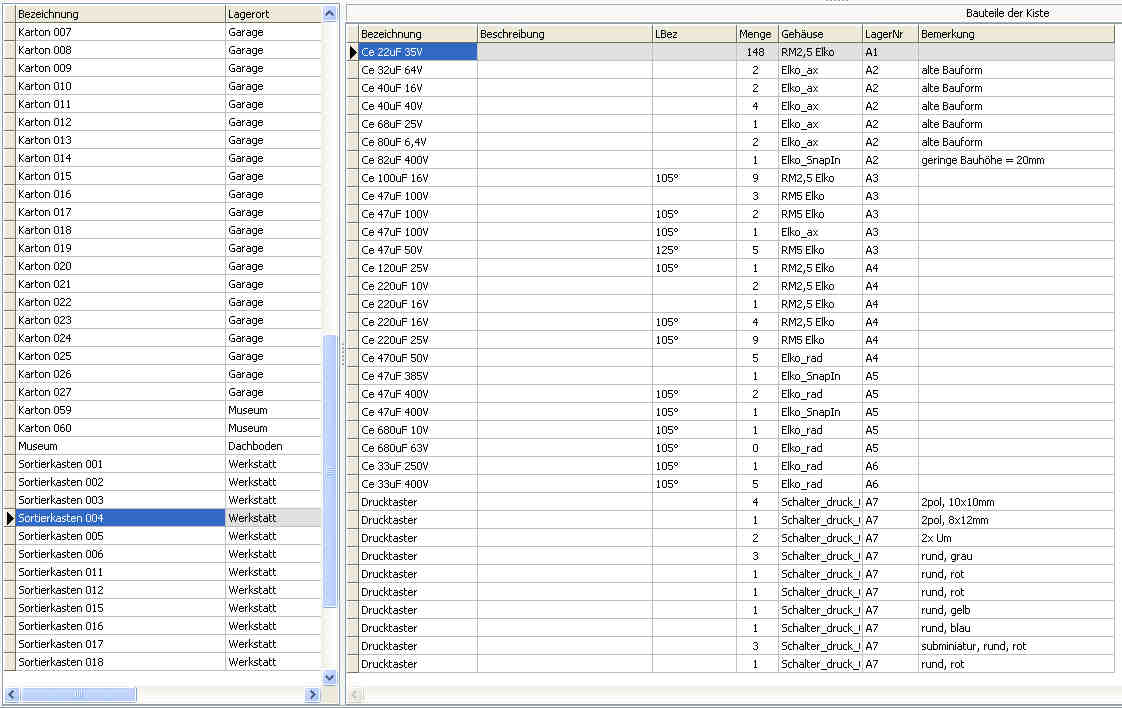Click the 'rund, grau' remark cell
The width and height of the screenshot is (1122, 708).
(1016, 556)
